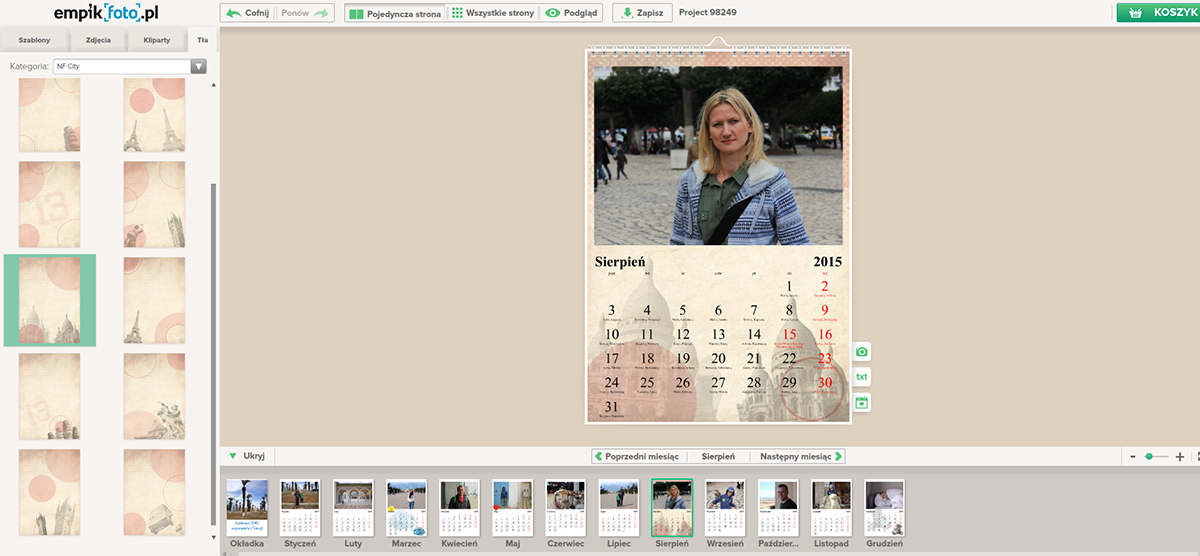Click the zoom out minus icon
Image resolution: width=1200 pixels, height=556 pixels.
pos(1133,456)
